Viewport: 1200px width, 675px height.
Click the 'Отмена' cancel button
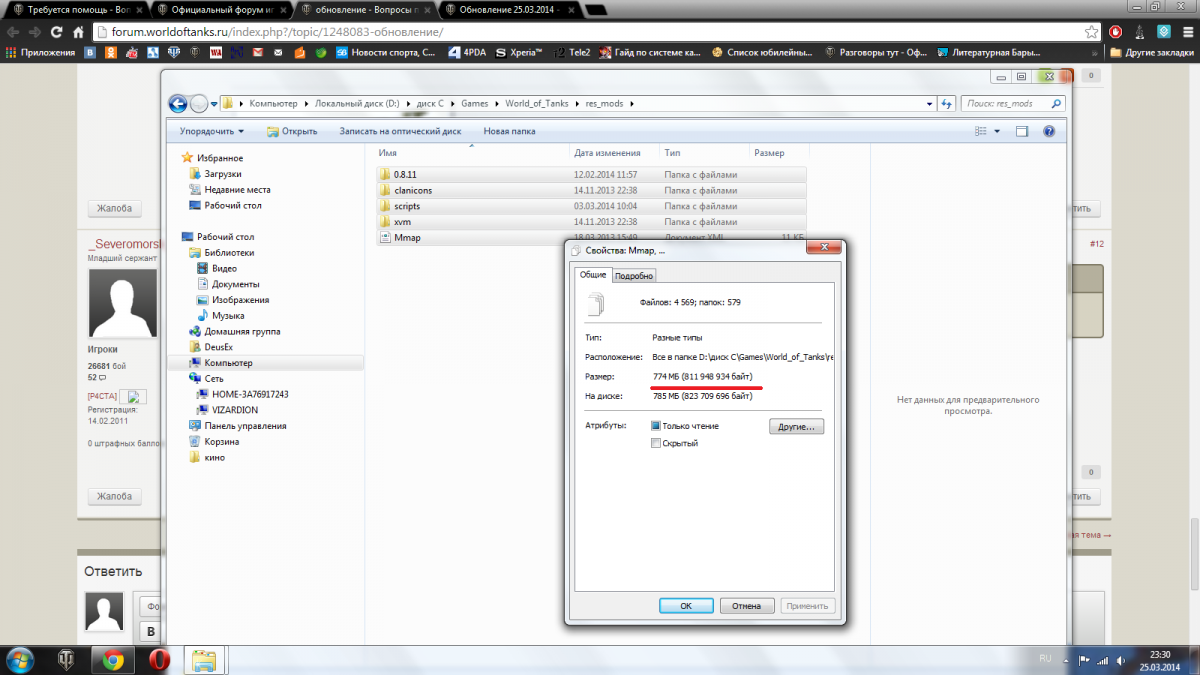point(746,605)
